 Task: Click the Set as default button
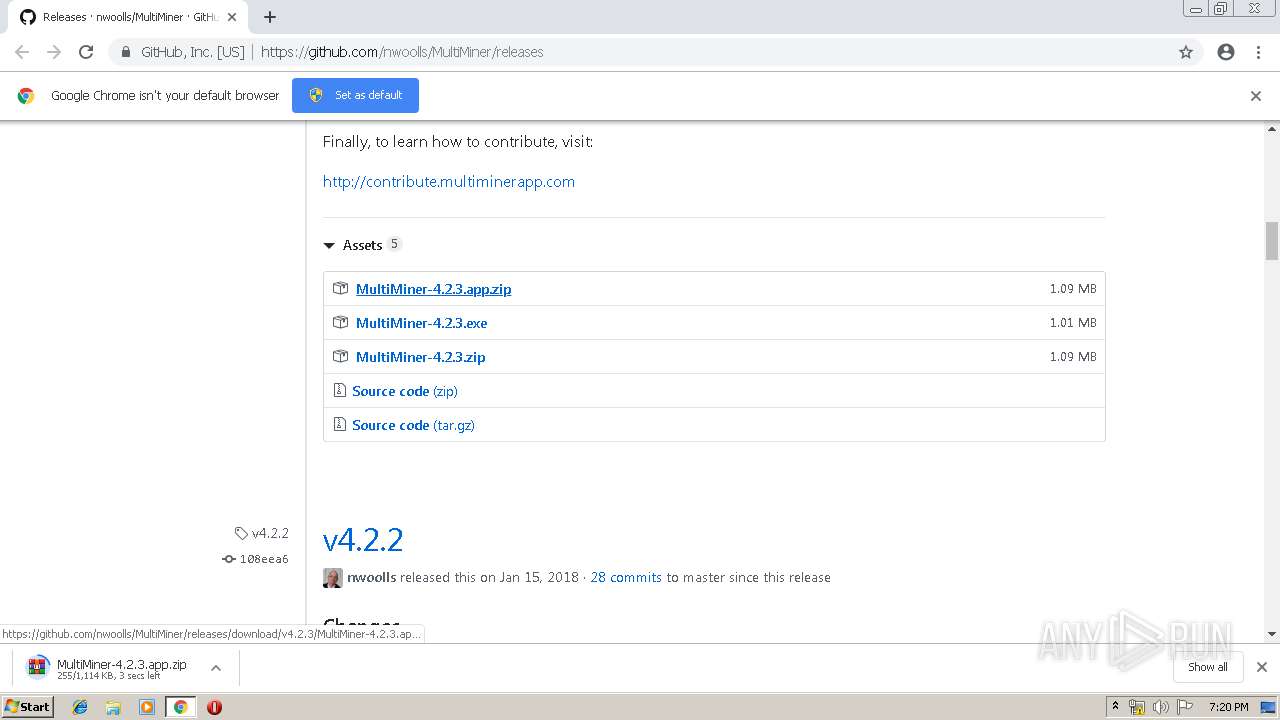(355, 95)
